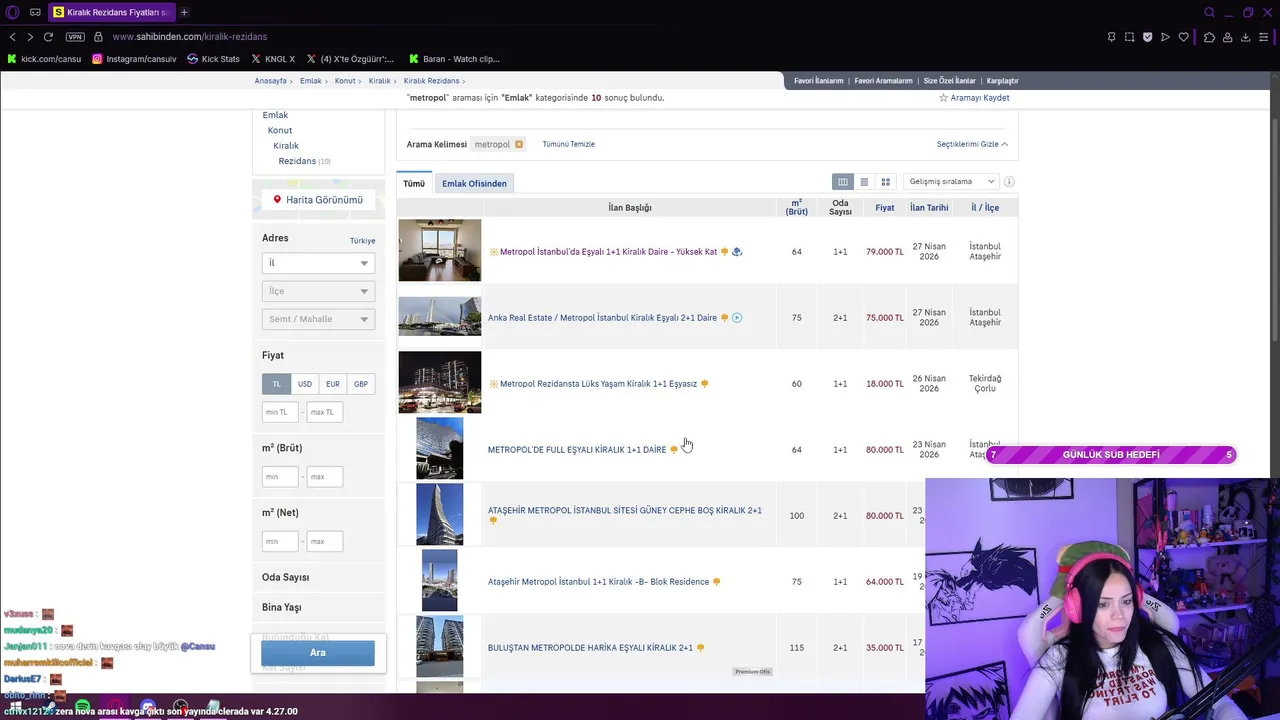This screenshot has height=720, width=1280.
Task: Open the KNGL X bookmark
Action: pyautogui.click(x=273, y=59)
